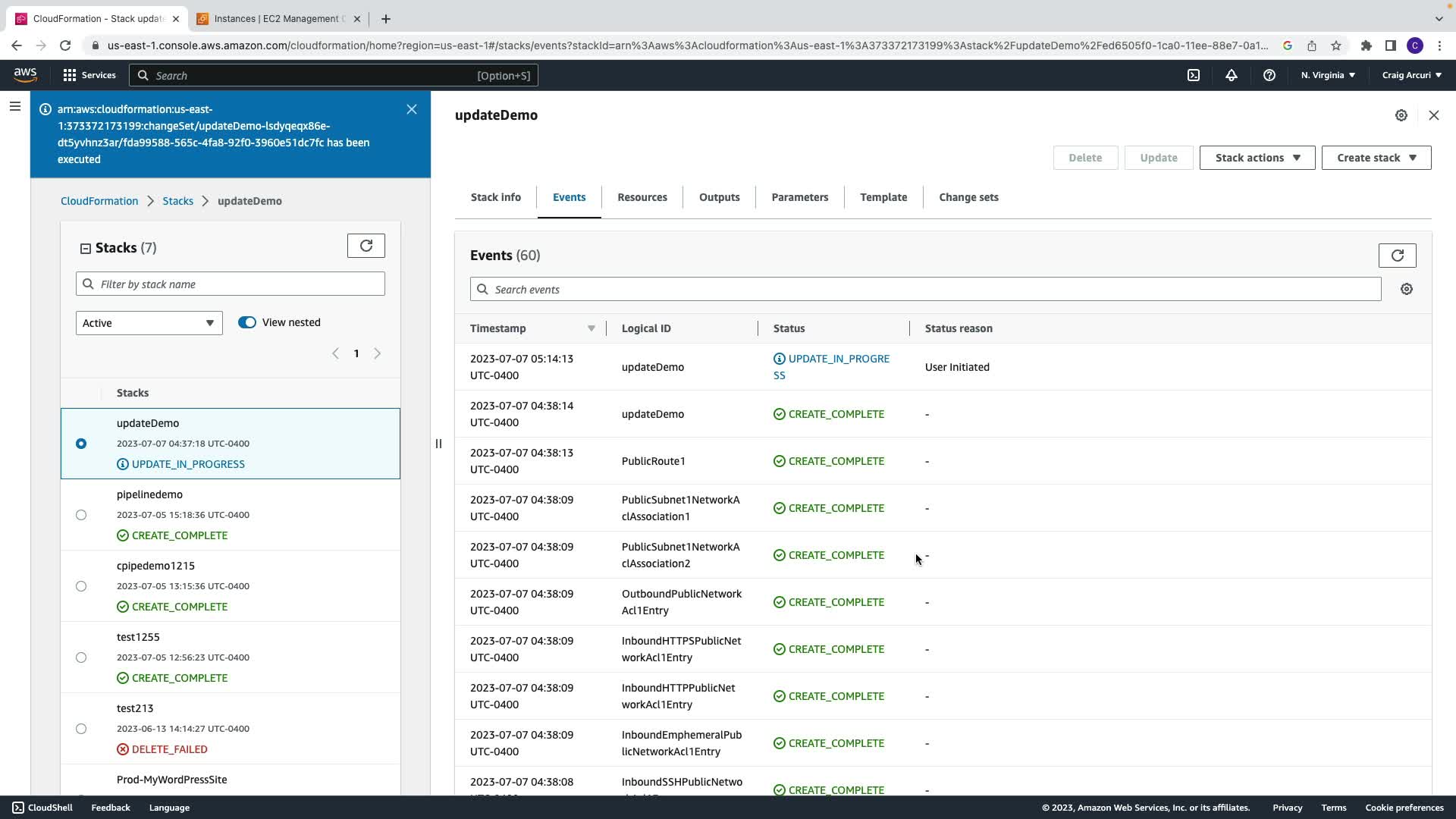
Task: Open AWS CloudShell icon in top bar
Action: tap(1194, 75)
